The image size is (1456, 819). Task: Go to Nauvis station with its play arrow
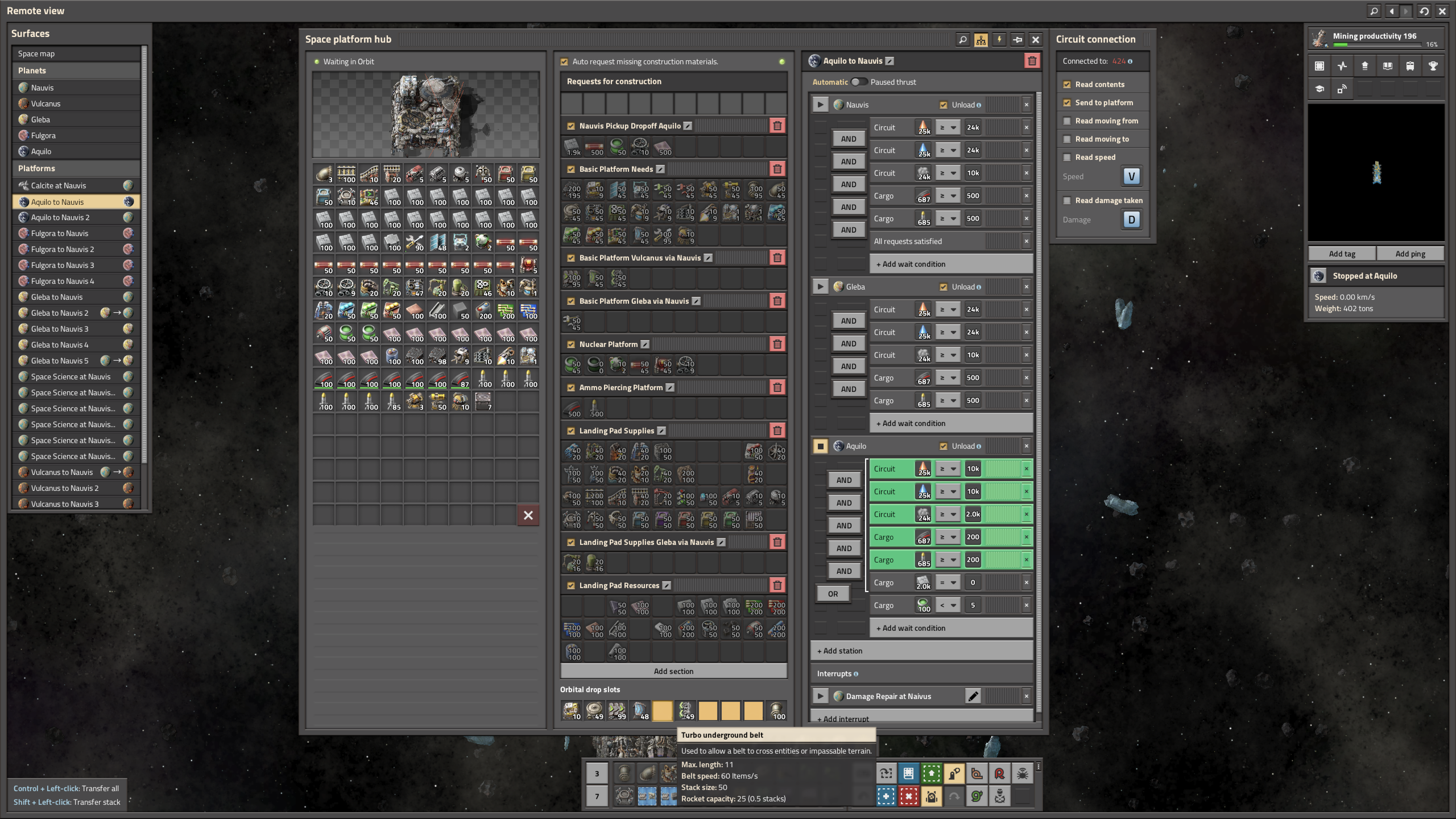(820, 105)
